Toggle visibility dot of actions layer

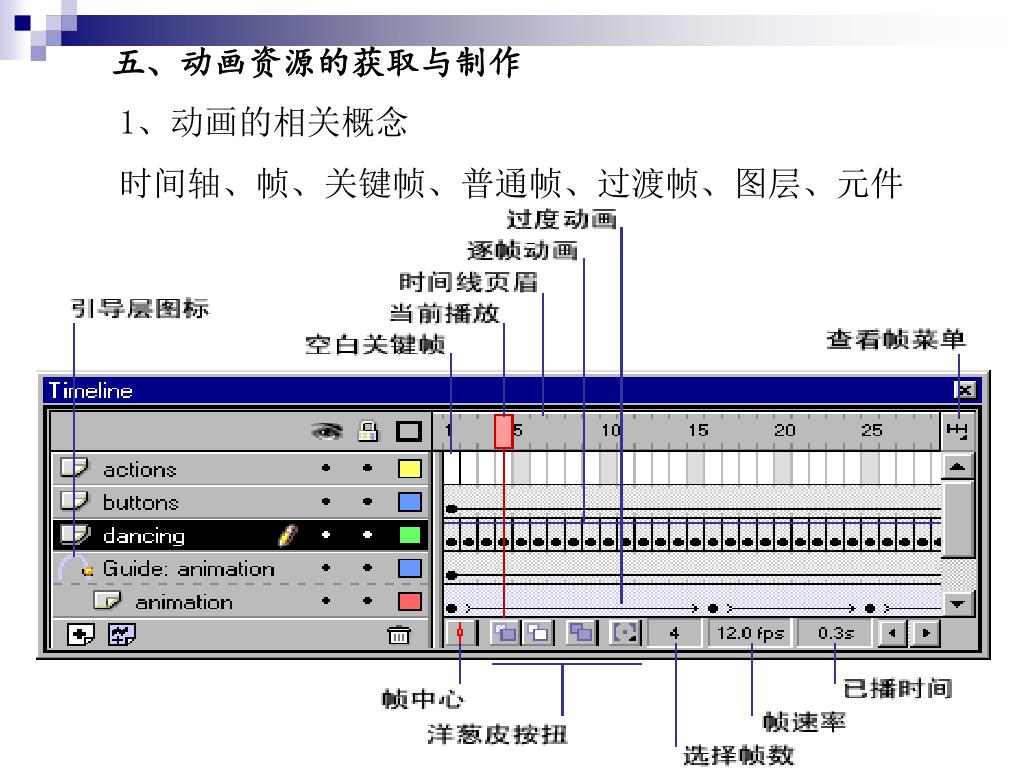pyautogui.click(x=326, y=468)
